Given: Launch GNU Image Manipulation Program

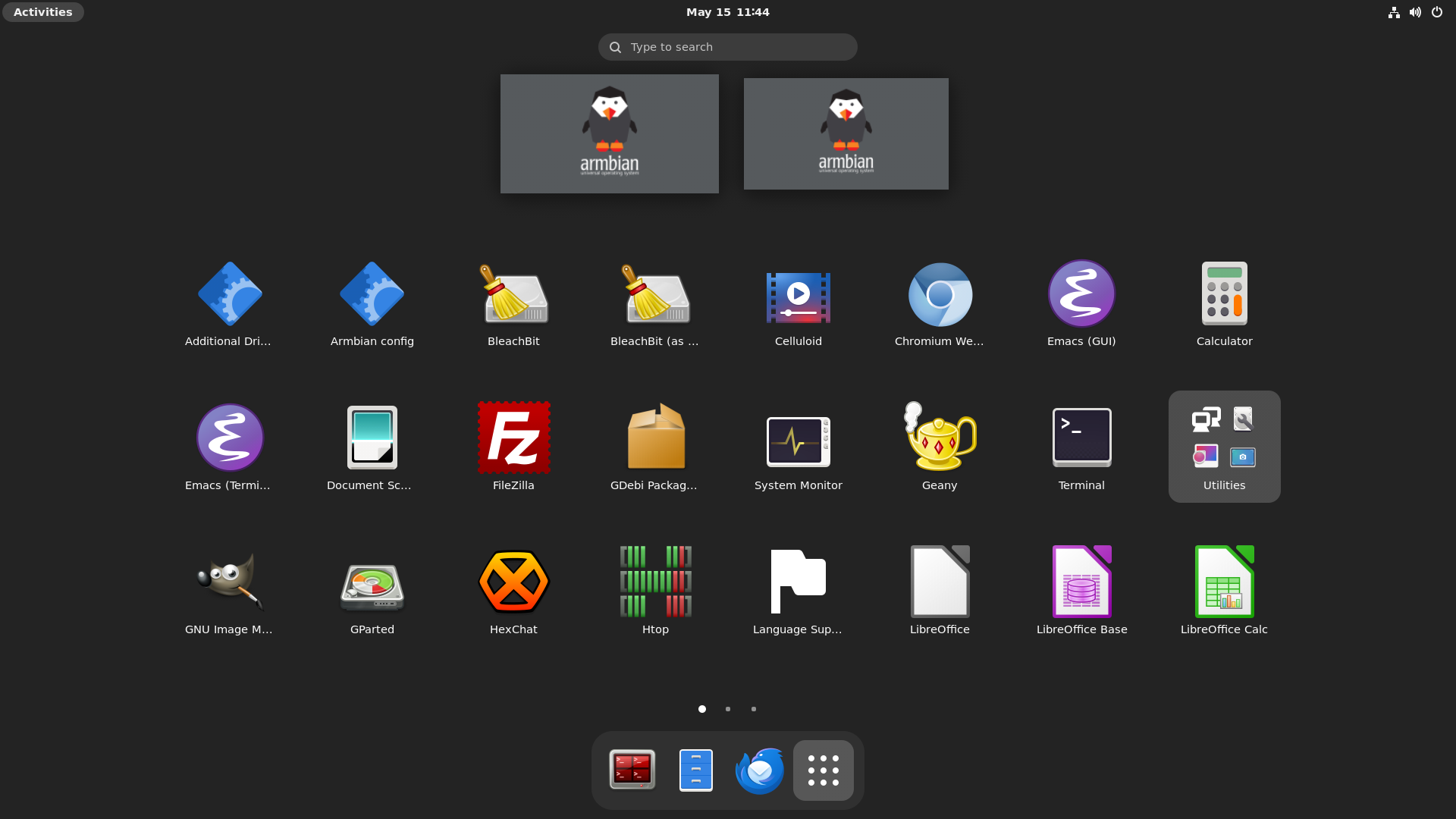Looking at the screenshot, I should point(228,591).
